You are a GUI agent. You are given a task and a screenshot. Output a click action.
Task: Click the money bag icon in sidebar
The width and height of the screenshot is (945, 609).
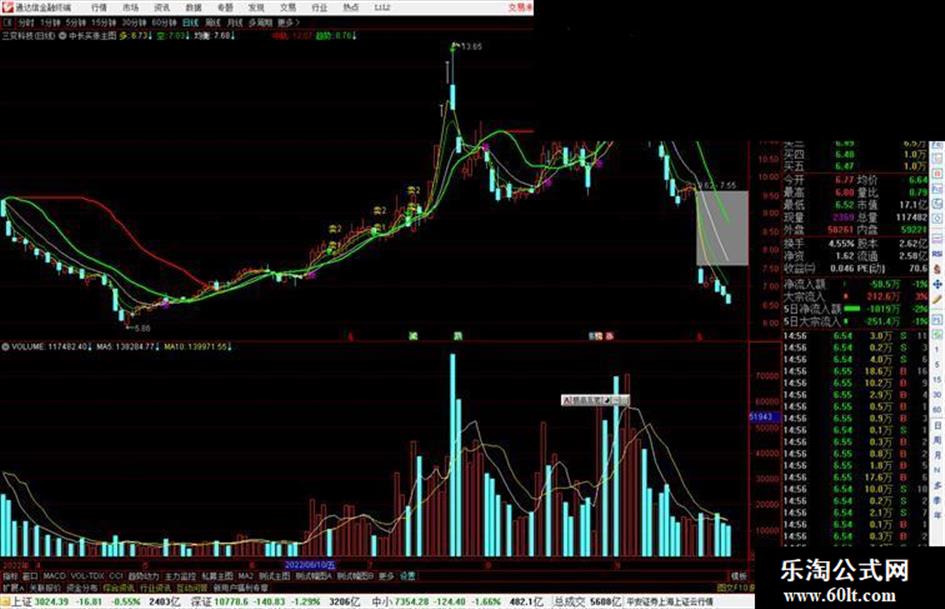click(x=937, y=270)
